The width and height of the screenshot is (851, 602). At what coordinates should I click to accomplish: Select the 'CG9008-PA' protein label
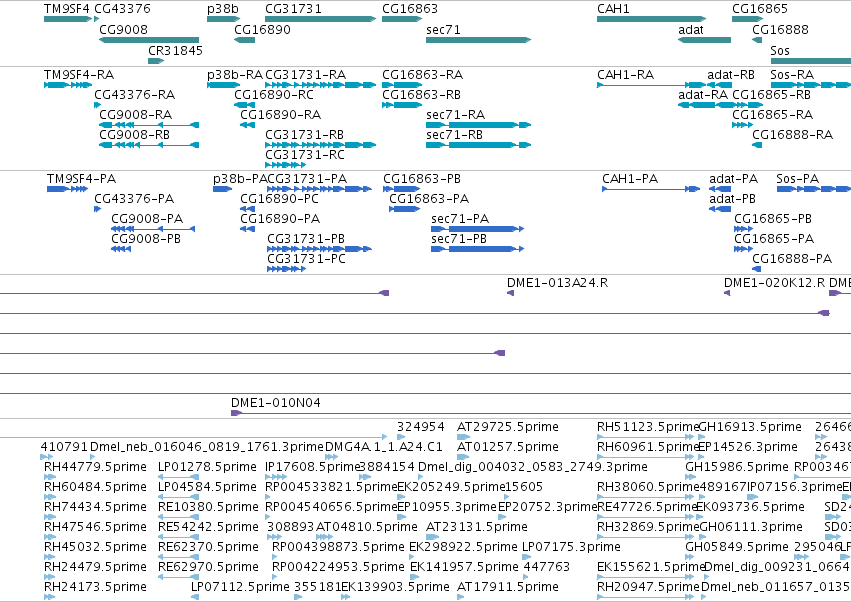click(147, 219)
